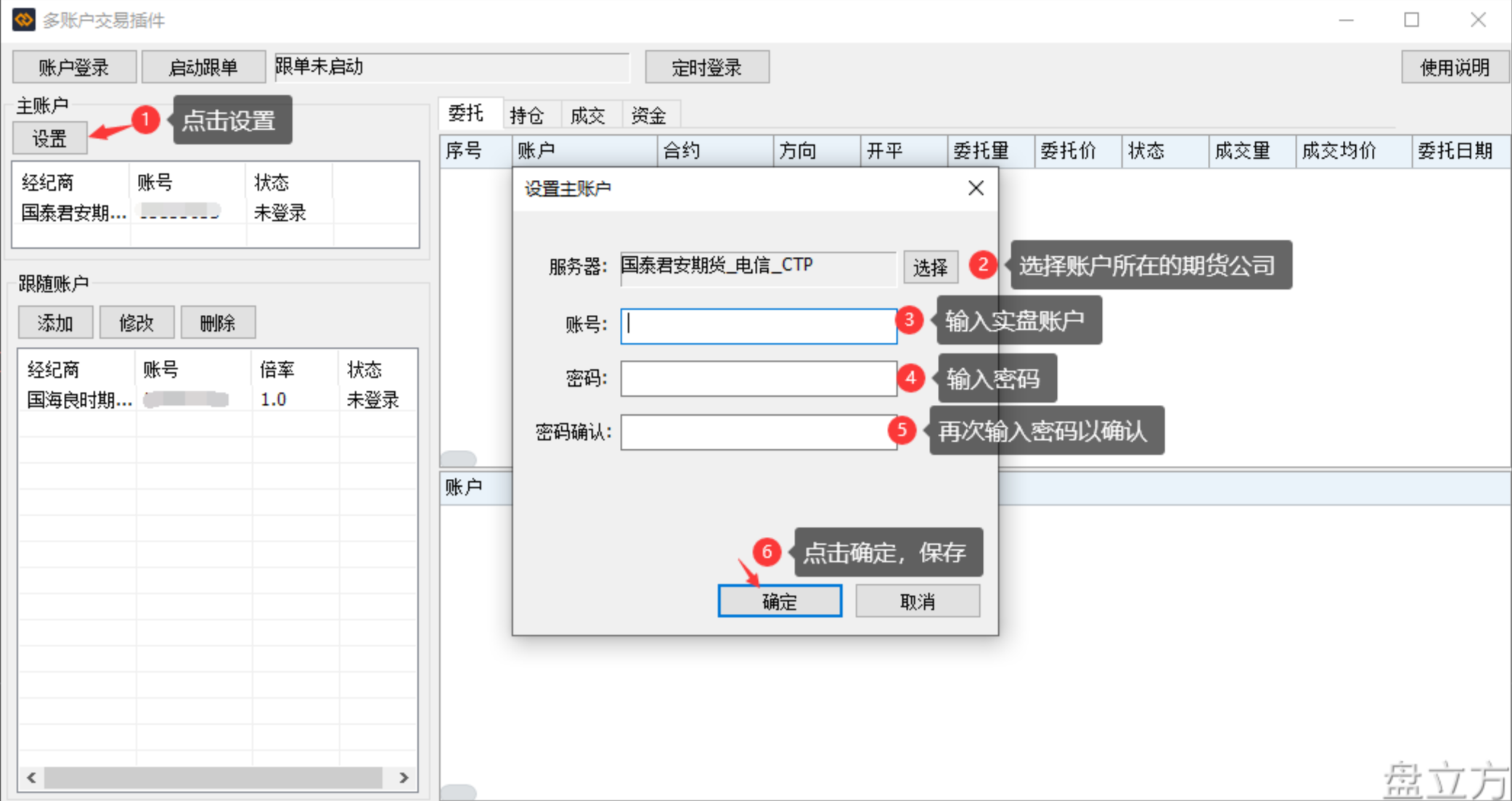The height and width of the screenshot is (801, 1512).
Task: Click the 修改 button for follower accounts
Action: (x=136, y=322)
